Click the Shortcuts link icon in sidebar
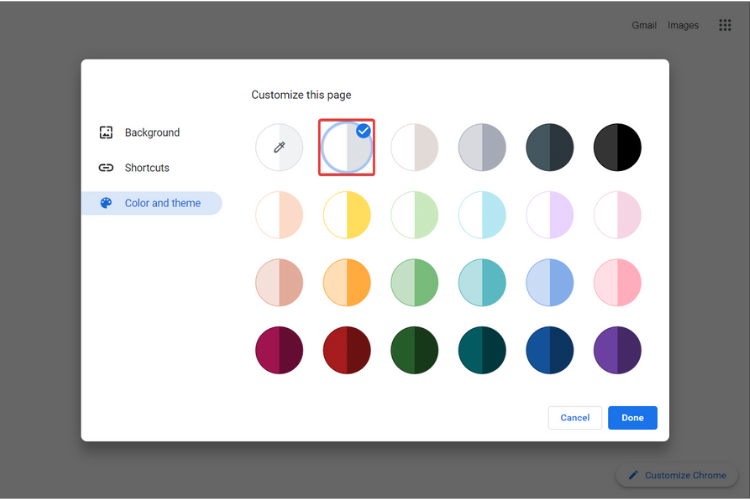The height and width of the screenshot is (500, 750). [107, 168]
